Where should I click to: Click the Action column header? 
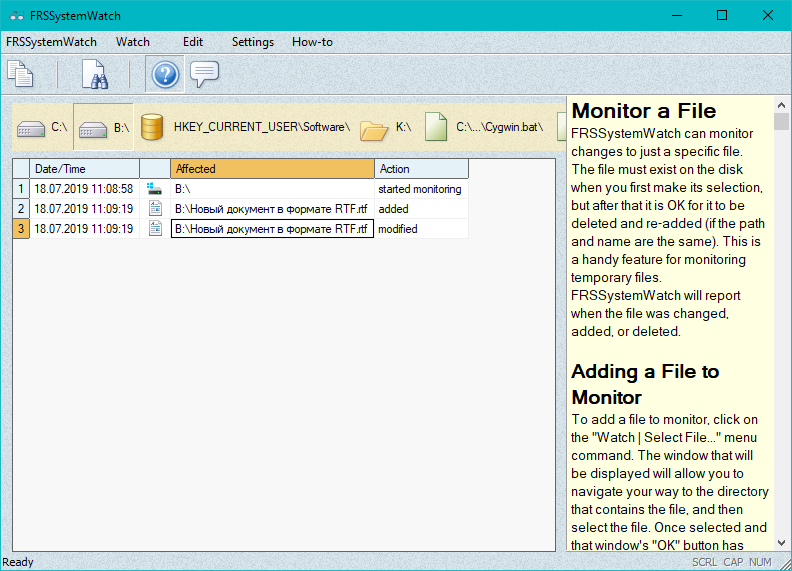421,169
